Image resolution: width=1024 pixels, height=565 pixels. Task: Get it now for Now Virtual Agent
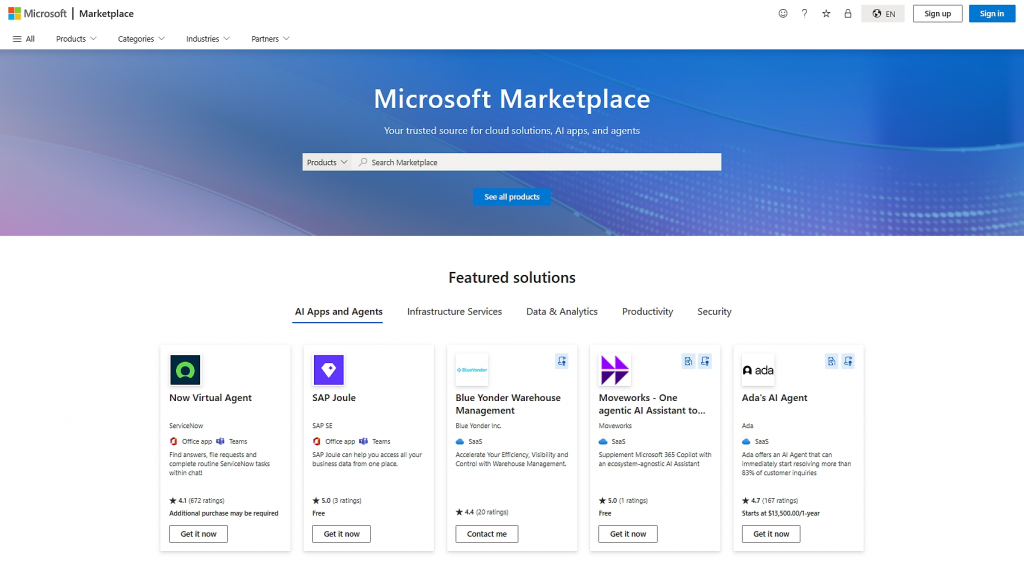pyautogui.click(x=199, y=534)
